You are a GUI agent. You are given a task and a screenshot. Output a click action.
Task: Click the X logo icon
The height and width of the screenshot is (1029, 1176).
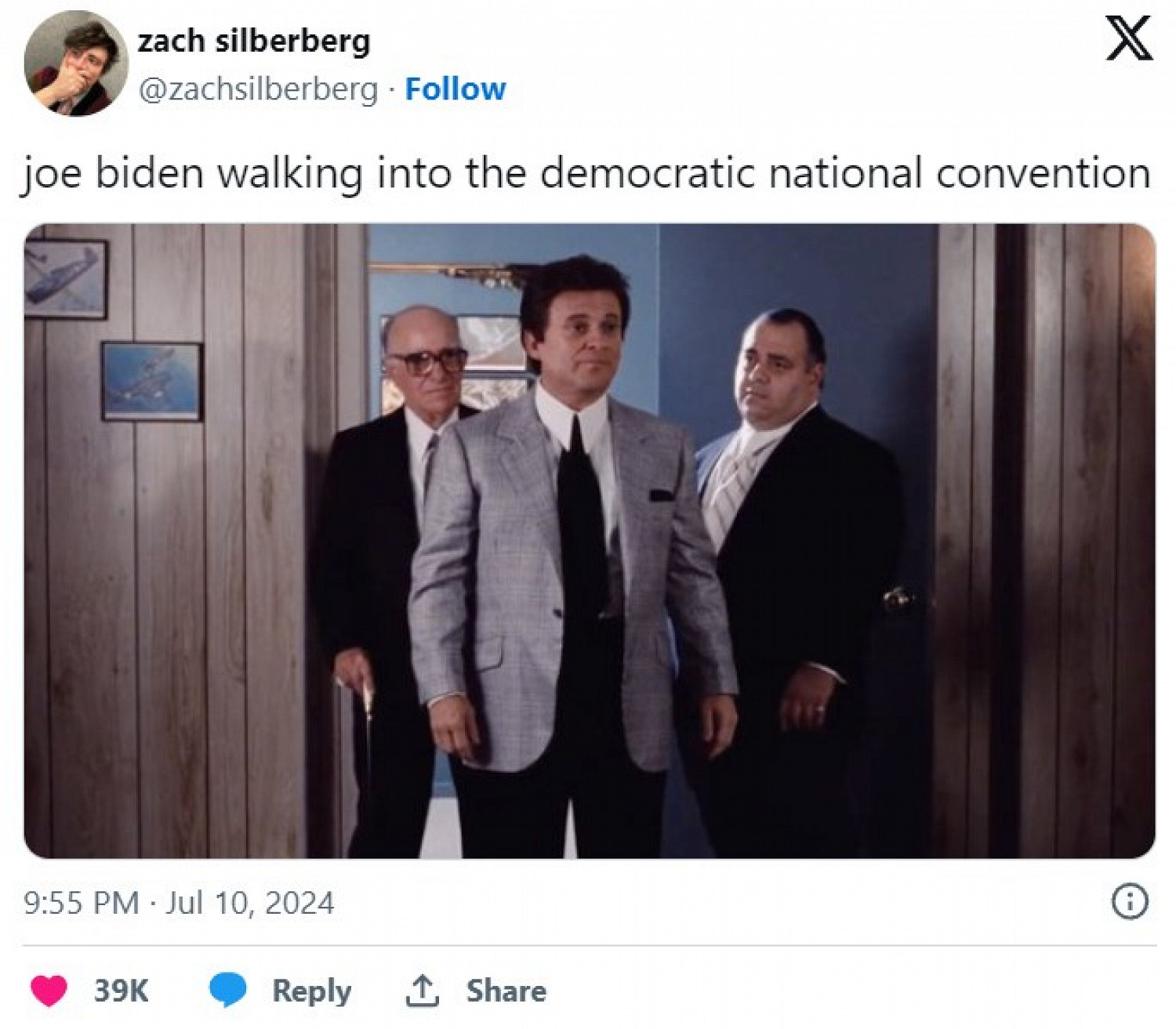pos(1129,38)
